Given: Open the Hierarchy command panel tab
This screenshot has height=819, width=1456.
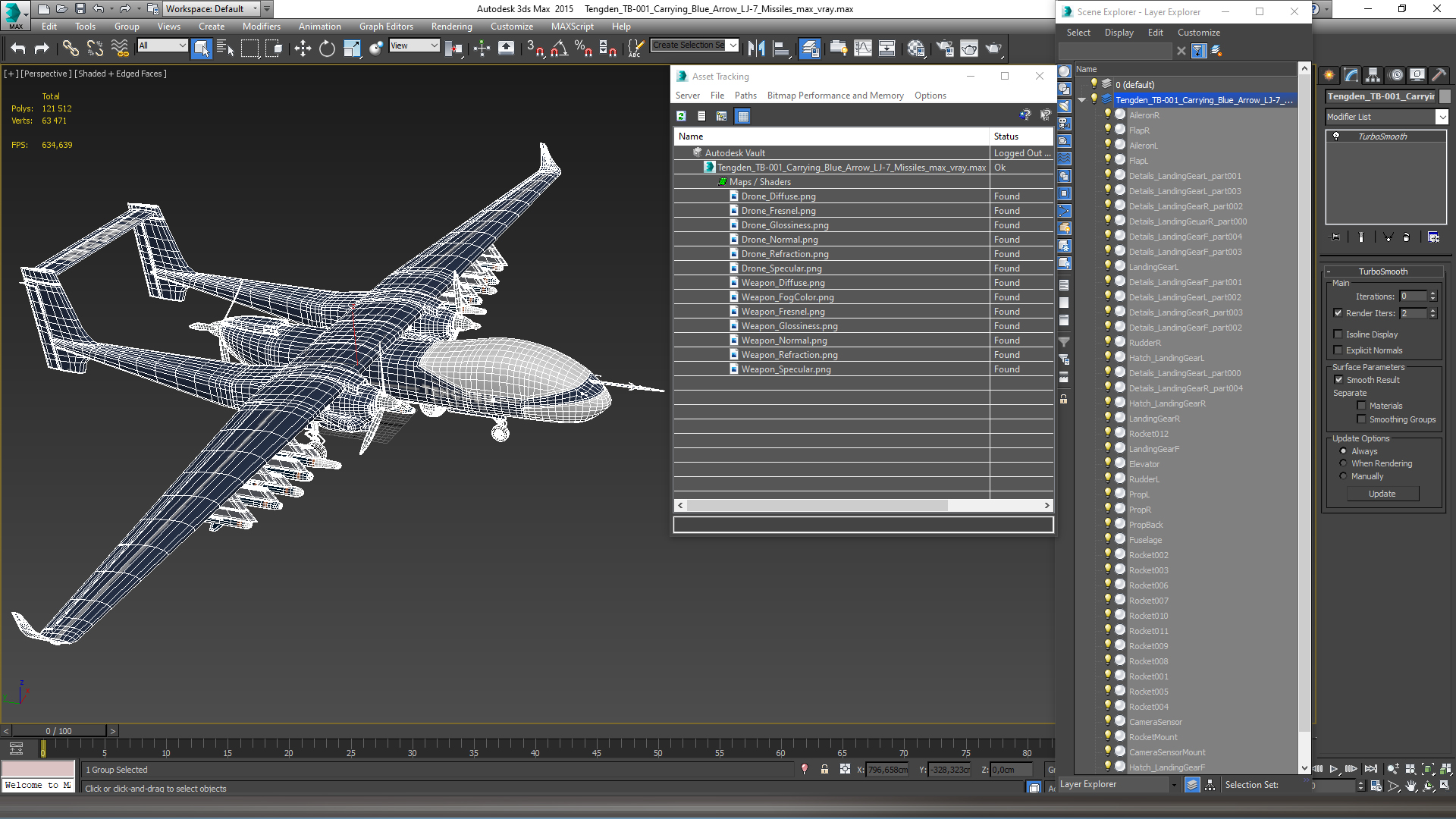Looking at the screenshot, I should click(1373, 75).
